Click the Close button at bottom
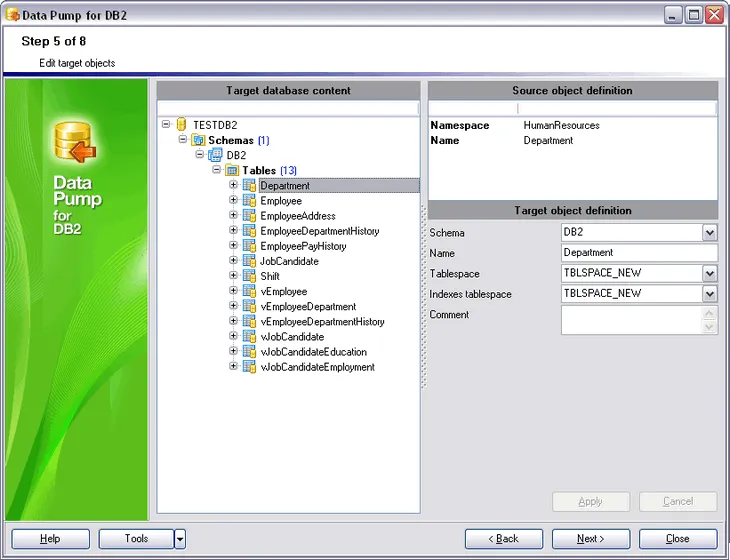Viewport: 730px width, 560px height. 678,539
